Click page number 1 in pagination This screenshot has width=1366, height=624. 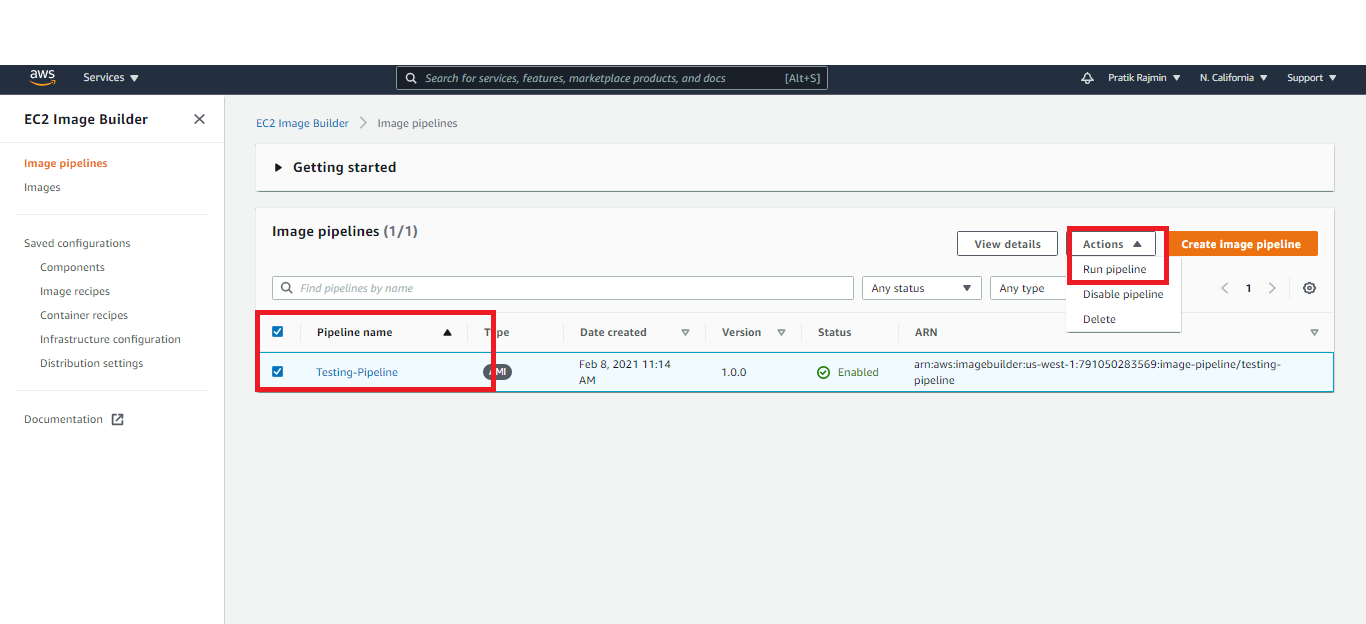(1248, 288)
